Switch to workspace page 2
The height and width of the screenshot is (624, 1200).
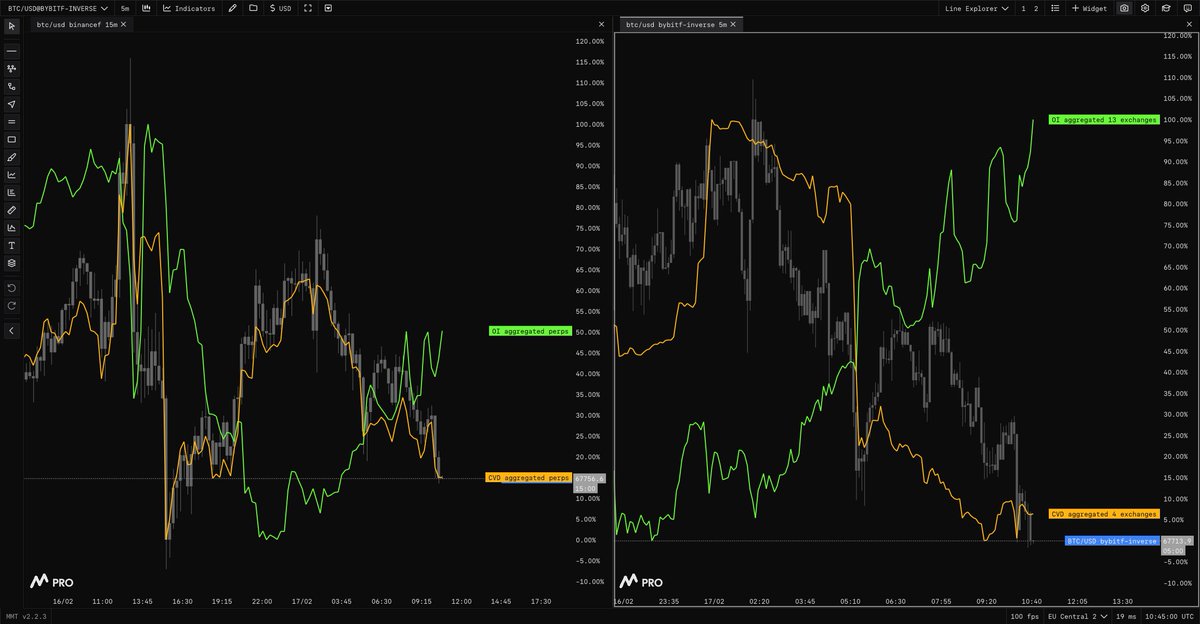point(1036,8)
